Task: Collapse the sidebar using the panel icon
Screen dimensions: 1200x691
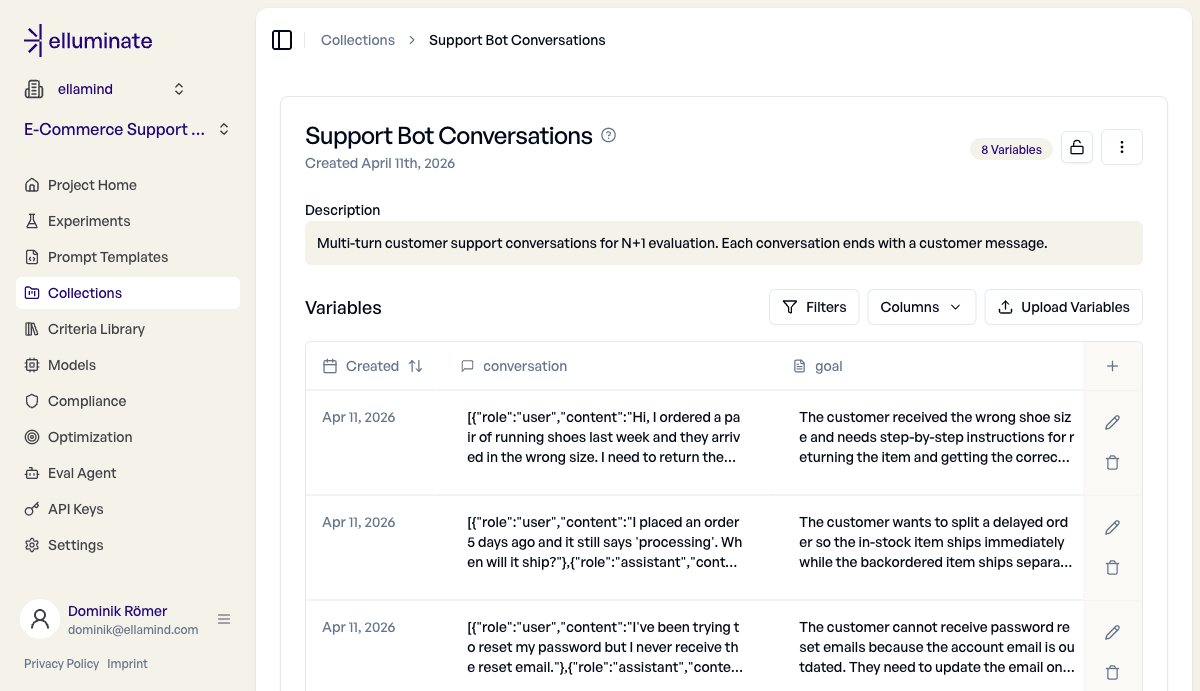Action: click(x=282, y=39)
